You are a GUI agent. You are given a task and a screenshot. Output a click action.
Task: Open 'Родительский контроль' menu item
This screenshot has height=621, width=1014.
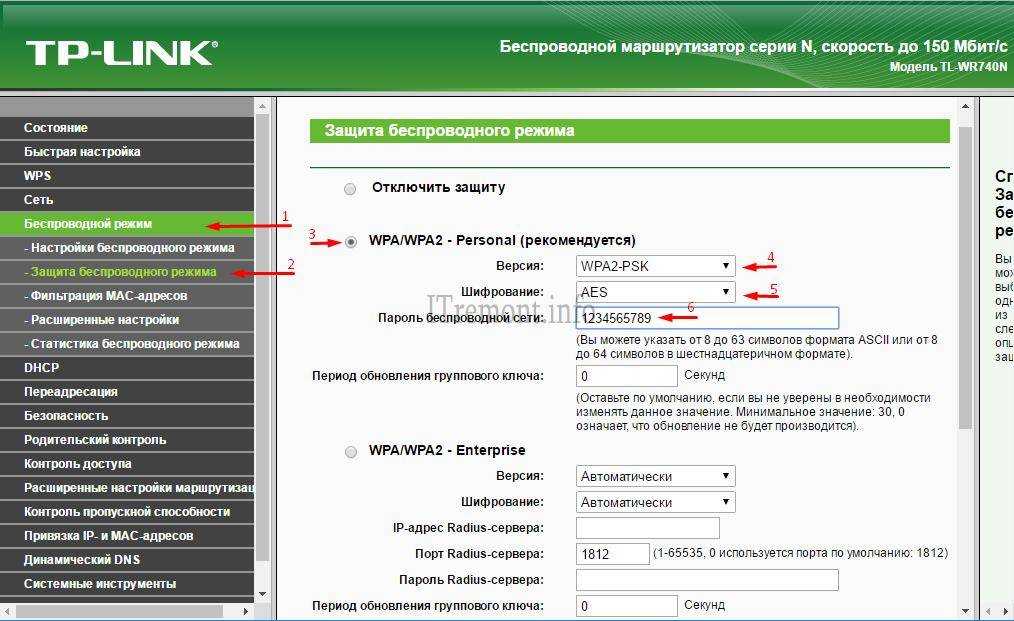pos(95,440)
